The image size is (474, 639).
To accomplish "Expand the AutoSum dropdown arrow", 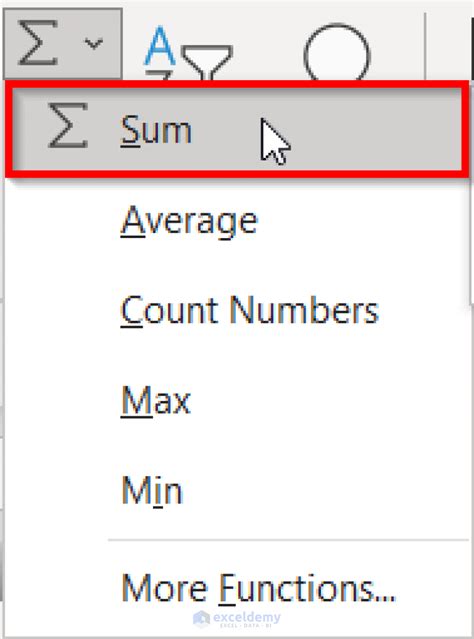I will (94, 43).
